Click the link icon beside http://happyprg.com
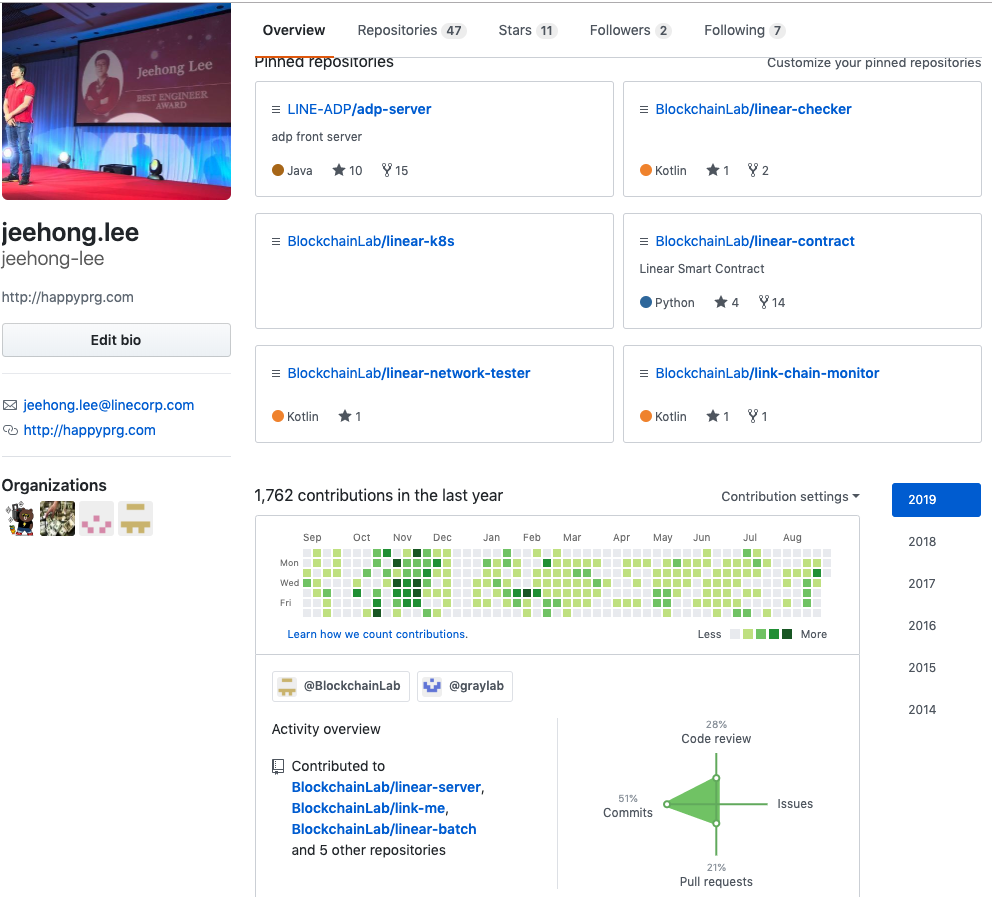Viewport: 992px width, 897px height. [x=12, y=429]
